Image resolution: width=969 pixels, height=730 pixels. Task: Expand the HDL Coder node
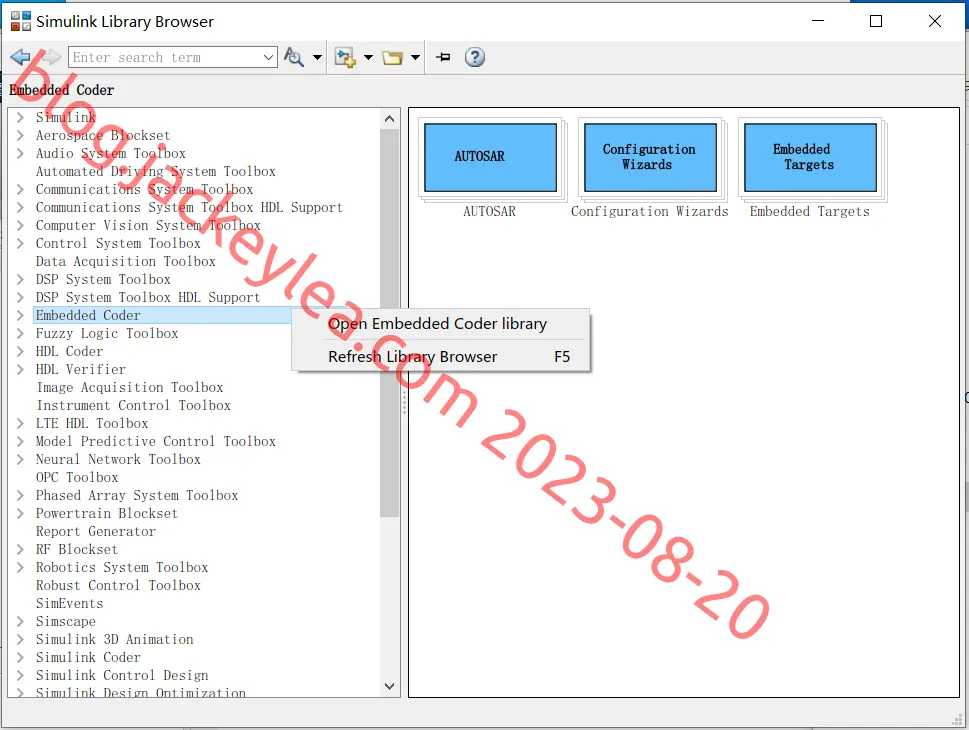(20, 351)
